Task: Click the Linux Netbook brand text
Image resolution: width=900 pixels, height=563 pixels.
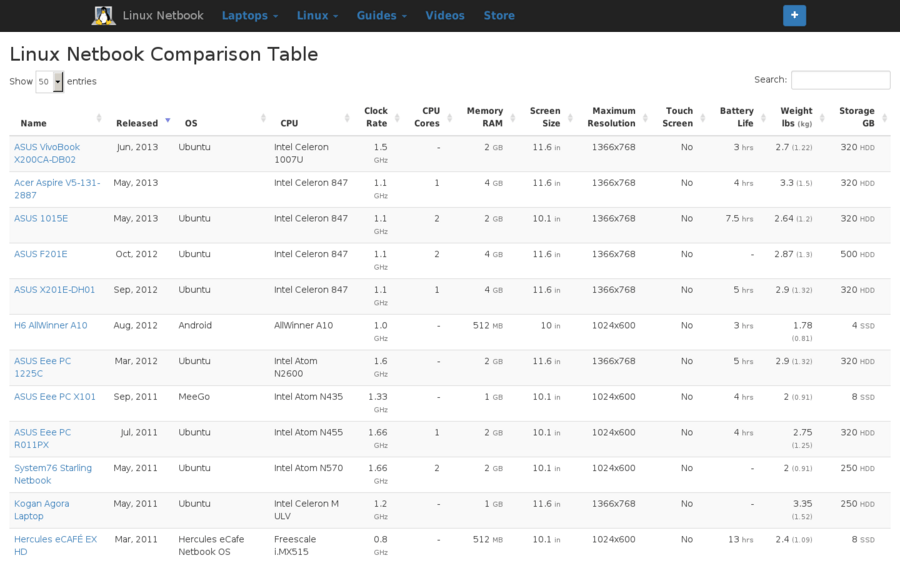Action: [x=163, y=15]
